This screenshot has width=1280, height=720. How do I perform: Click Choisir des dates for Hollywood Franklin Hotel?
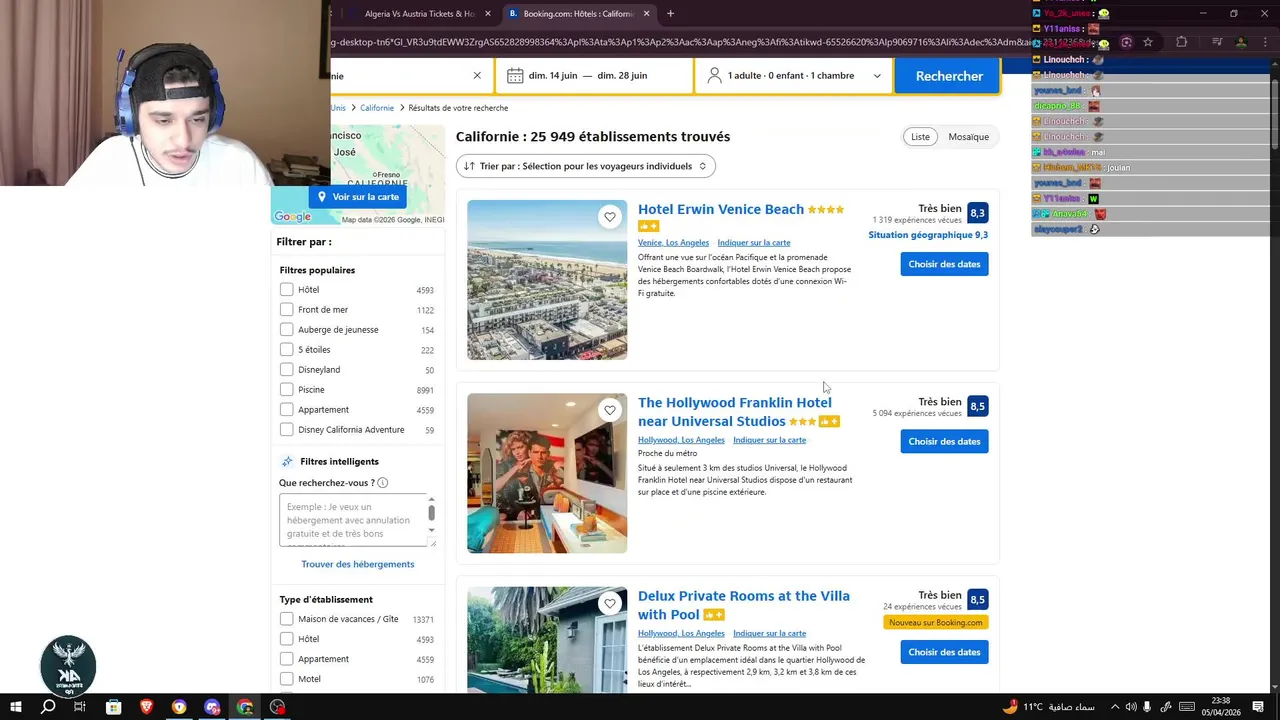click(x=944, y=441)
